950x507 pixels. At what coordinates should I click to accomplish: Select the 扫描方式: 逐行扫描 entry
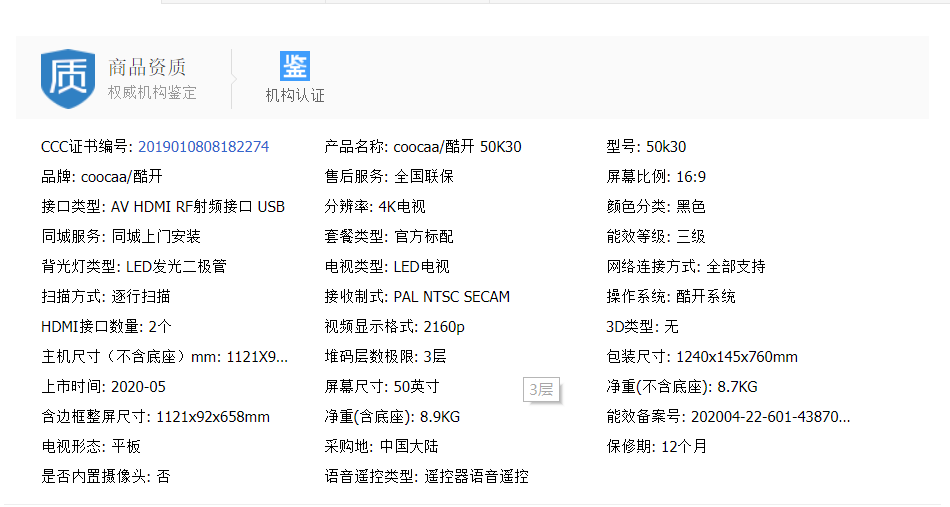[106, 297]
